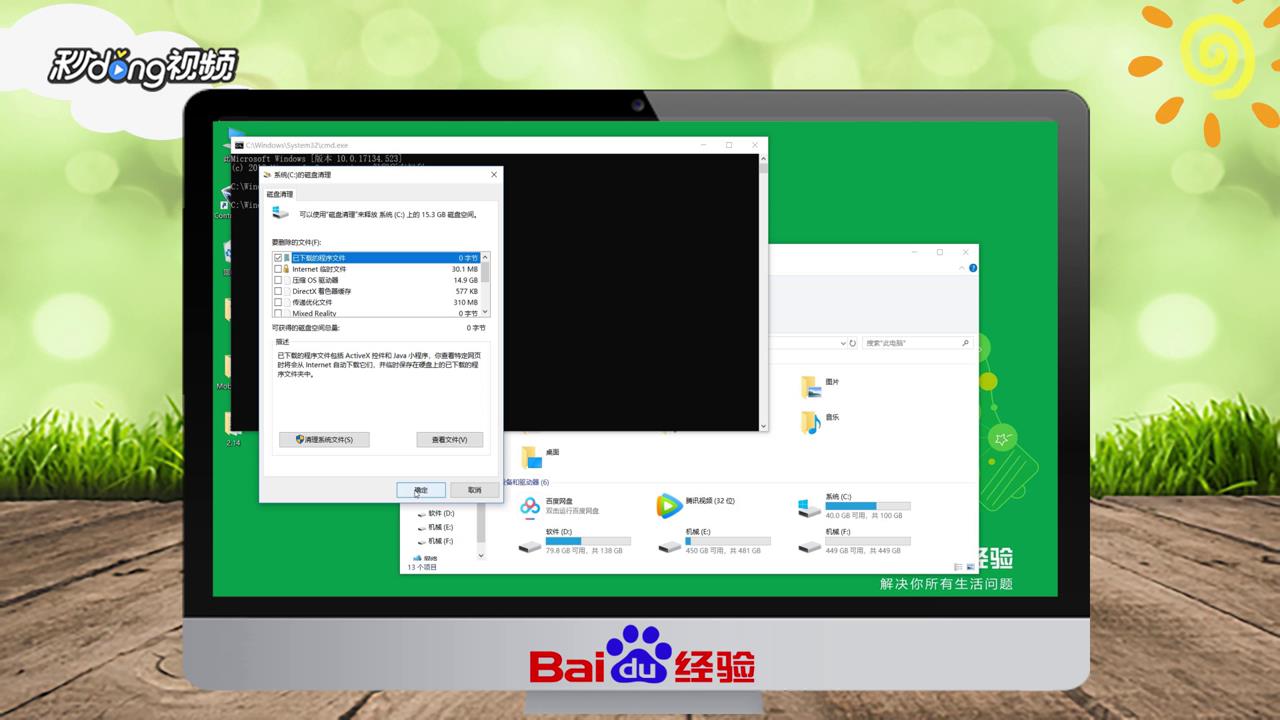Maximize the cmd.exe window
This screenshot has height=720, width=1280.
coord(728,145)
